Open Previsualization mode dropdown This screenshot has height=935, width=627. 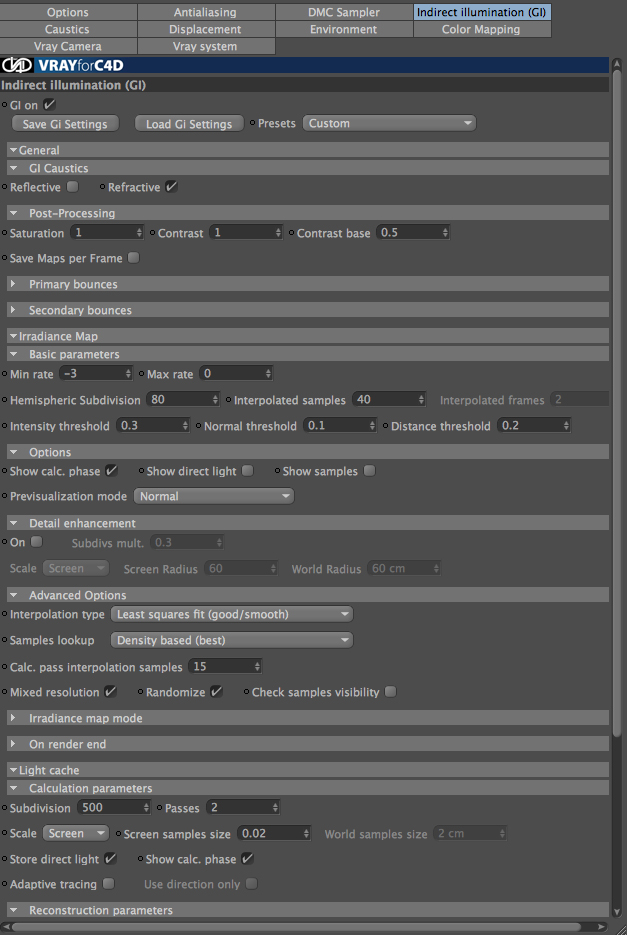[214, 496]
